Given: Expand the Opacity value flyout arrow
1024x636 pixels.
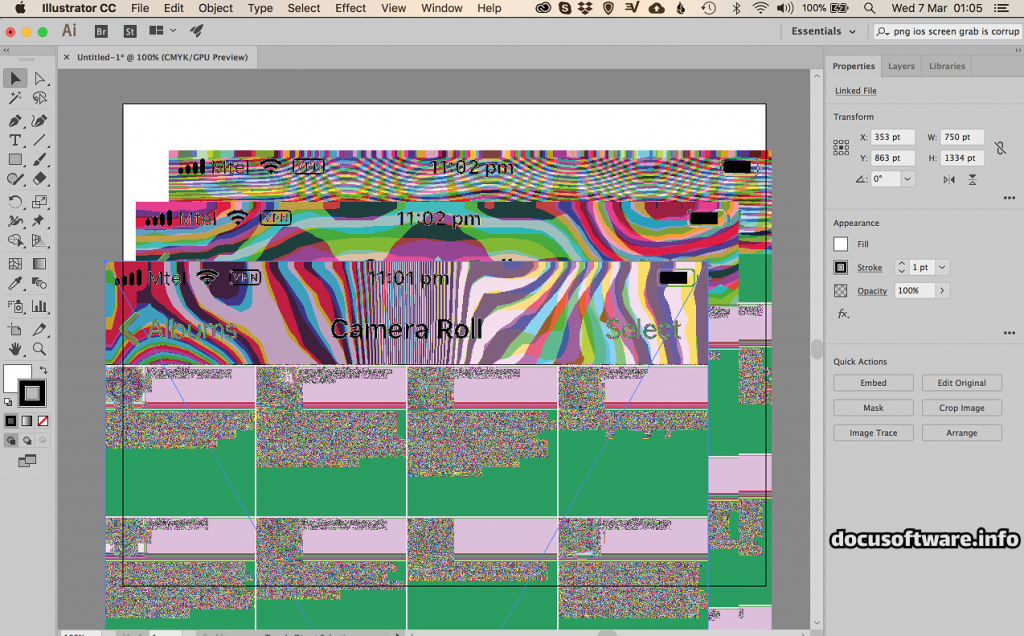Looking at the screenshot, I should pyautogui.click(x=941, y=291).
